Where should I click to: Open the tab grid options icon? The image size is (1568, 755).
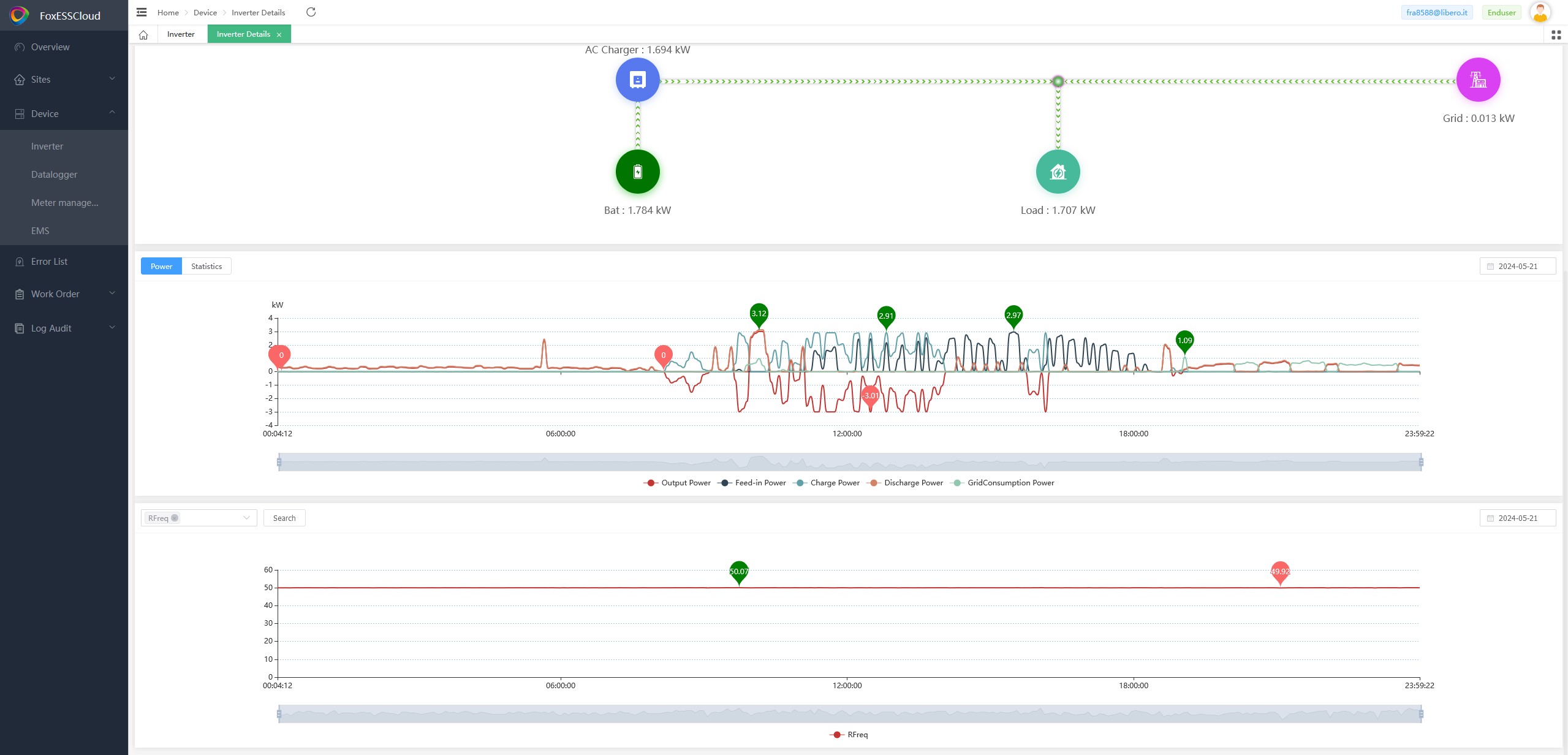click(1556, 35)
